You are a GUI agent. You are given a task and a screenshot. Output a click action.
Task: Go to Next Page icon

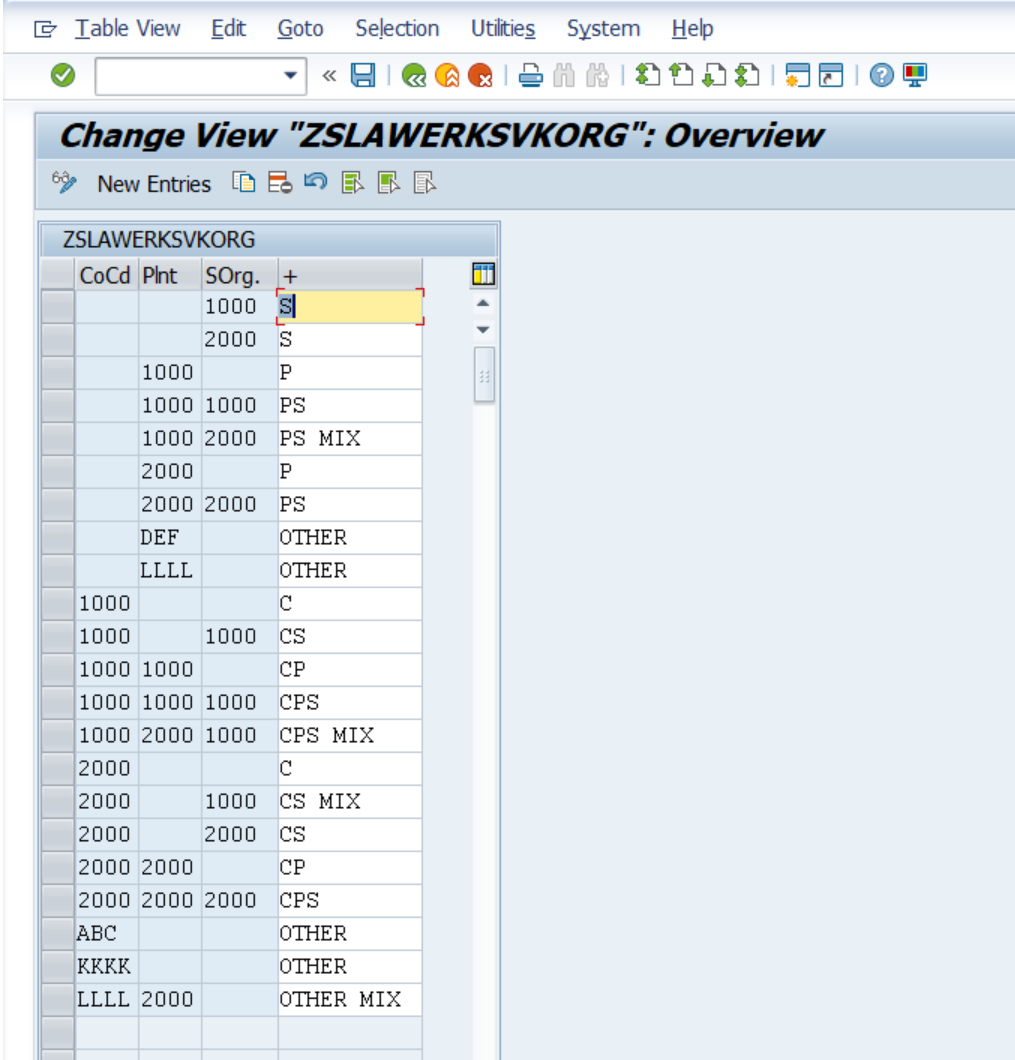point(714,75)
